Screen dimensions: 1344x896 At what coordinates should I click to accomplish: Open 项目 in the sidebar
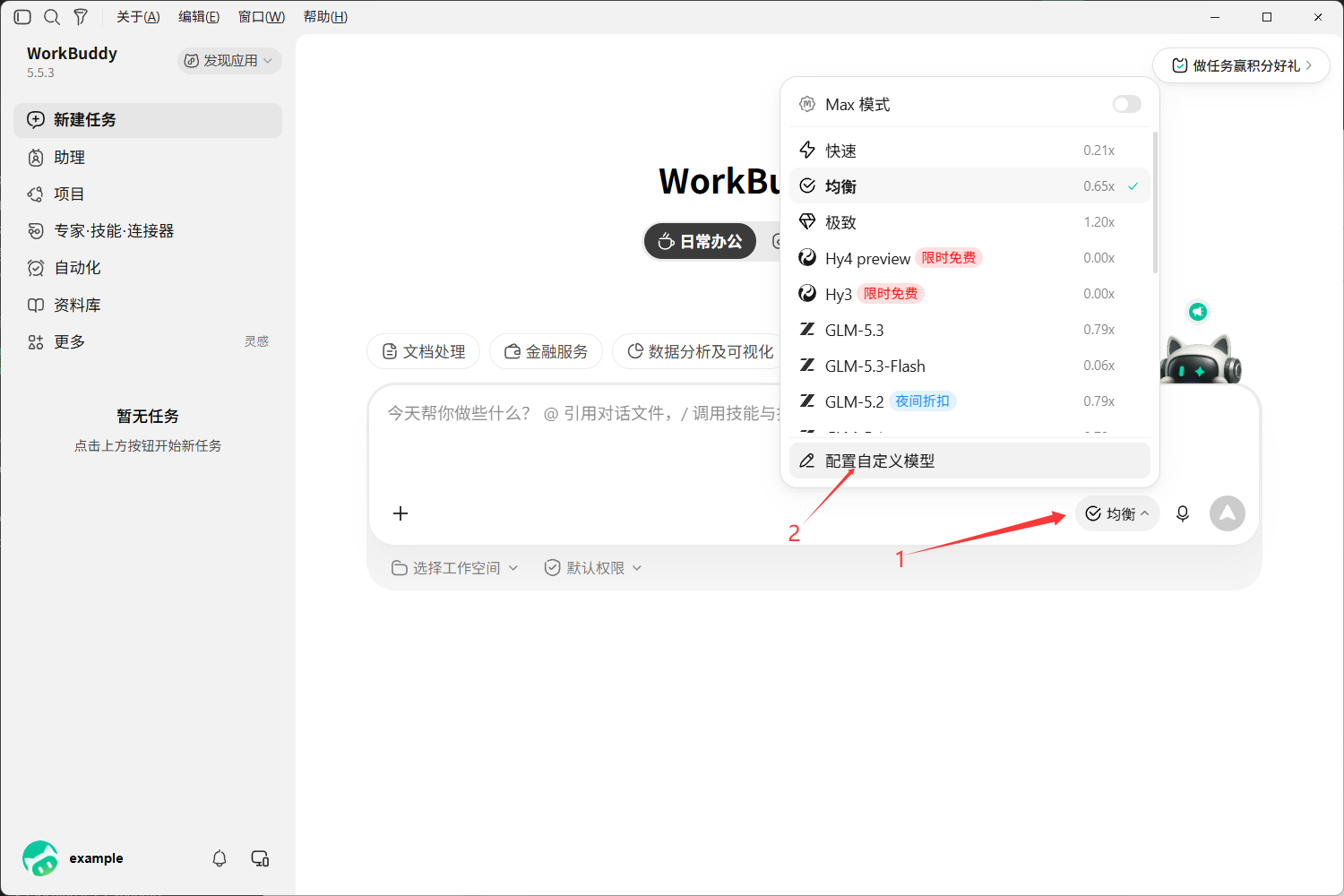click(148, 194)
